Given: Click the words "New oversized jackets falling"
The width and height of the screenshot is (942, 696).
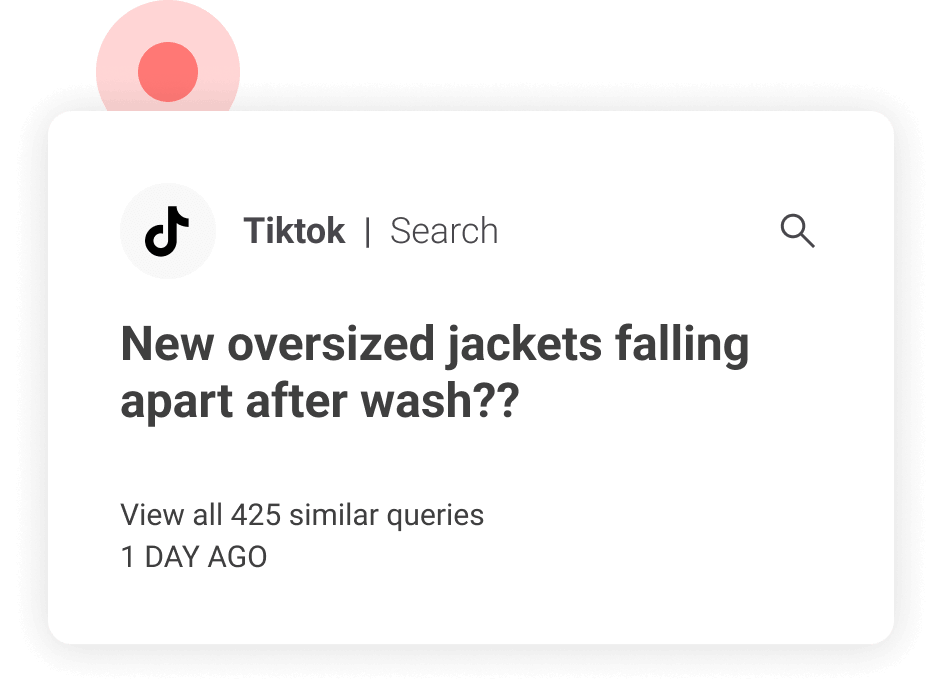Looking at the screenshot, I should 435,344.
